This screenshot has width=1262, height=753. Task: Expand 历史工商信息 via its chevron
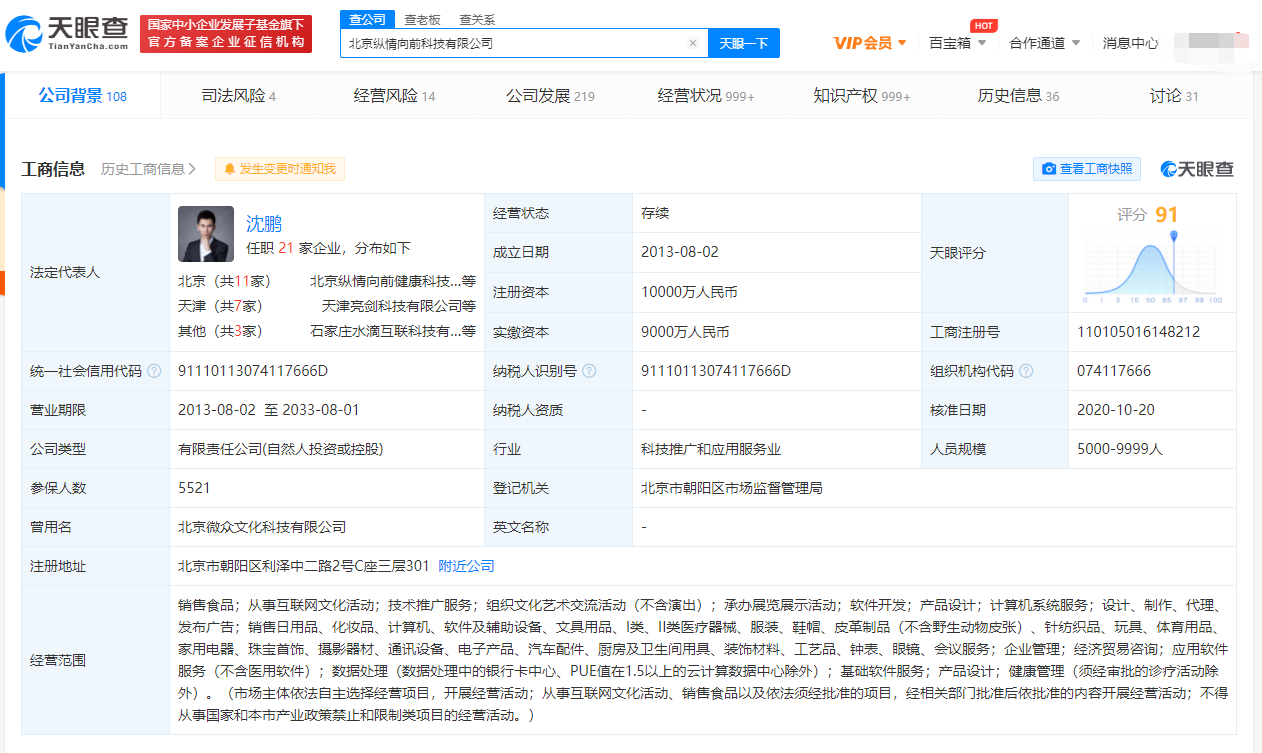coord(192,169)
